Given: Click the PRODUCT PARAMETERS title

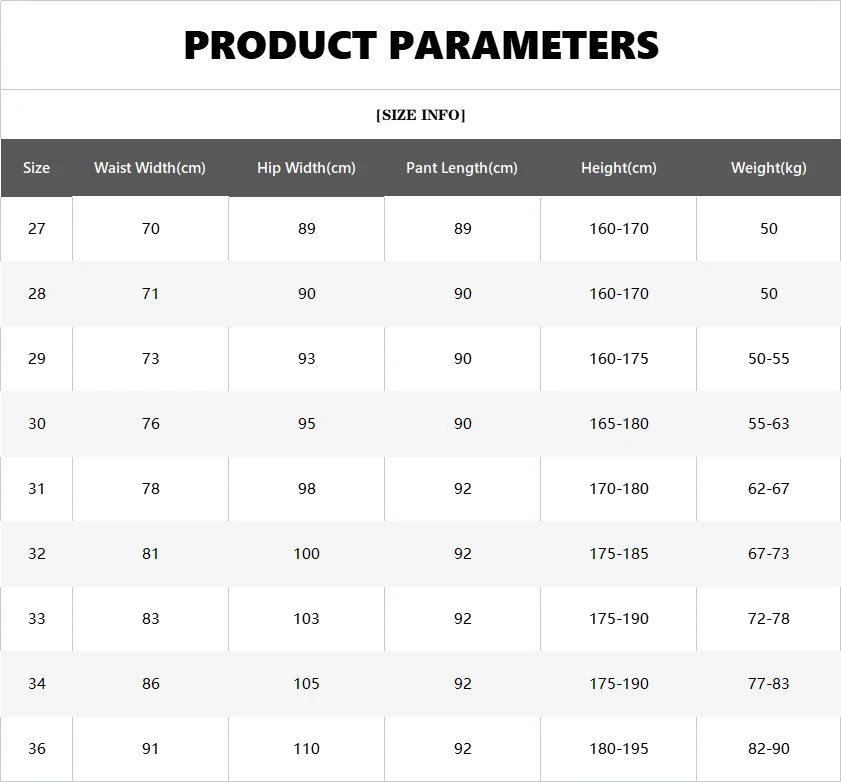Looking at the screenshot, I should (421, 46).
